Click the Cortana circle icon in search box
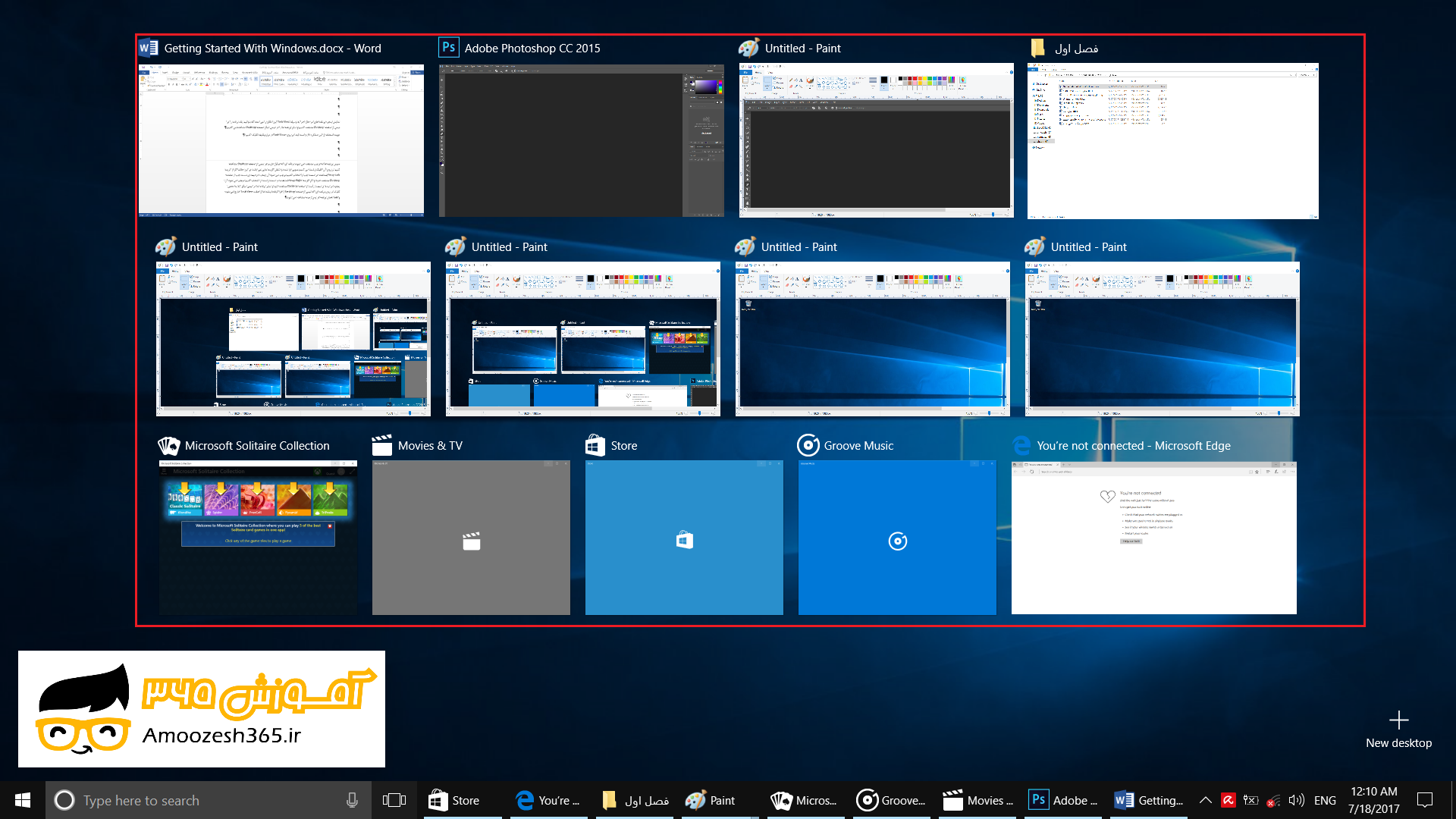 (64, 800)
